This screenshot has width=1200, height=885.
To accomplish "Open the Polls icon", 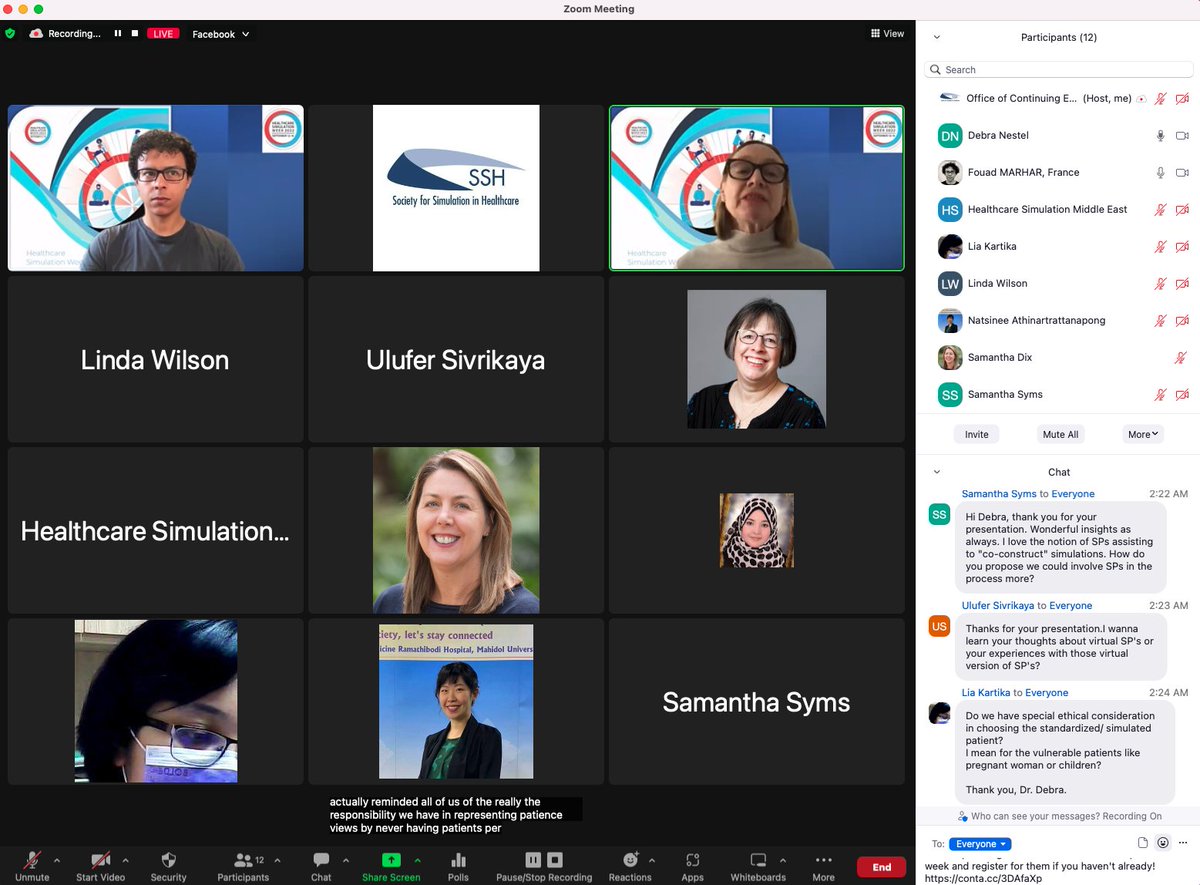I will [x=459, y=860].
